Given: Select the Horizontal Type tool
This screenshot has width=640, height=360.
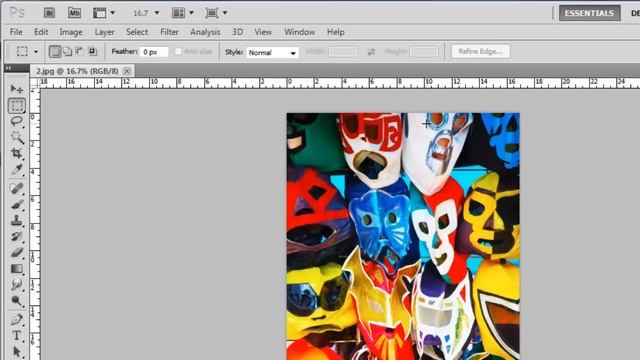Looking at the screenshot, I should click(x=17, y=336).
